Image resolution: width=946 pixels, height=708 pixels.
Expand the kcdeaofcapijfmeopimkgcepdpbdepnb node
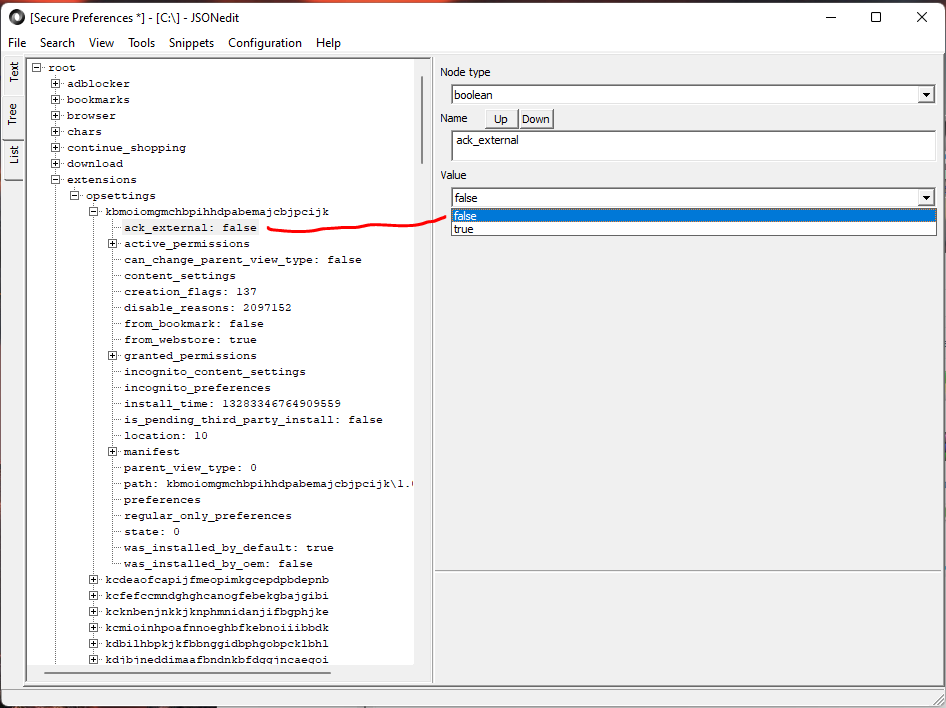94,580
